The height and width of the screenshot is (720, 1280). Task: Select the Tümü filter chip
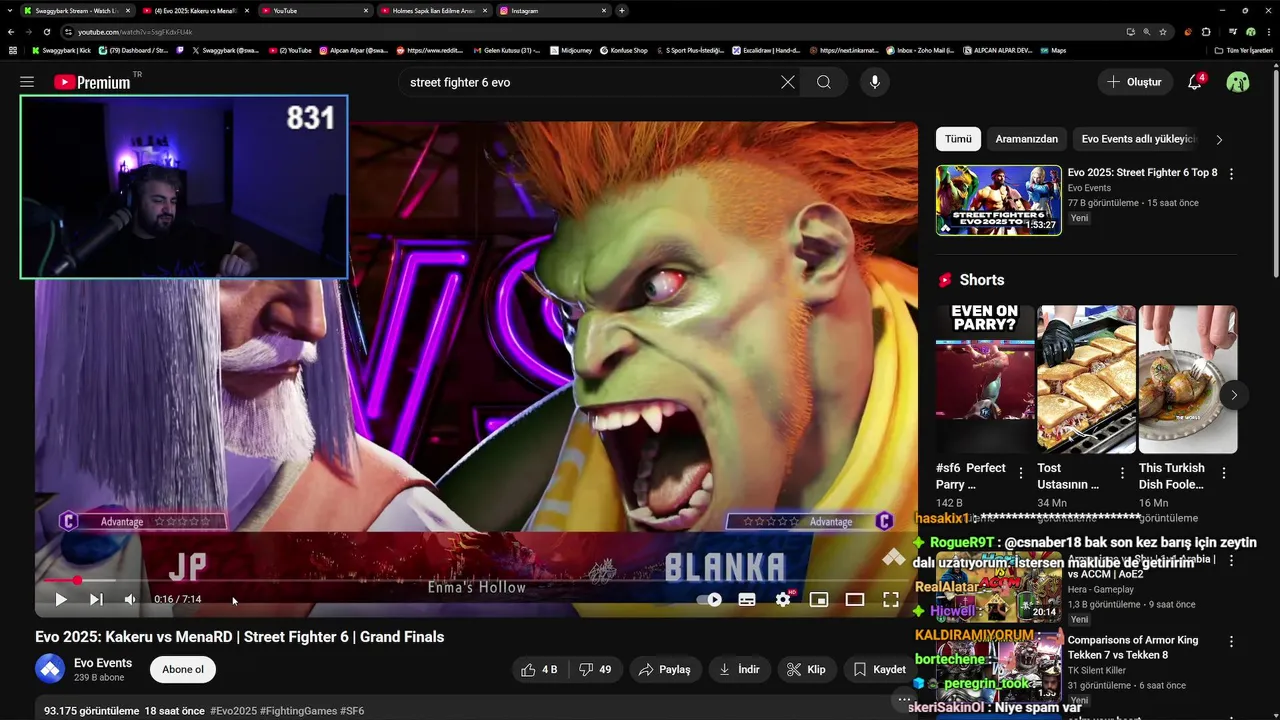coord(958,139)
